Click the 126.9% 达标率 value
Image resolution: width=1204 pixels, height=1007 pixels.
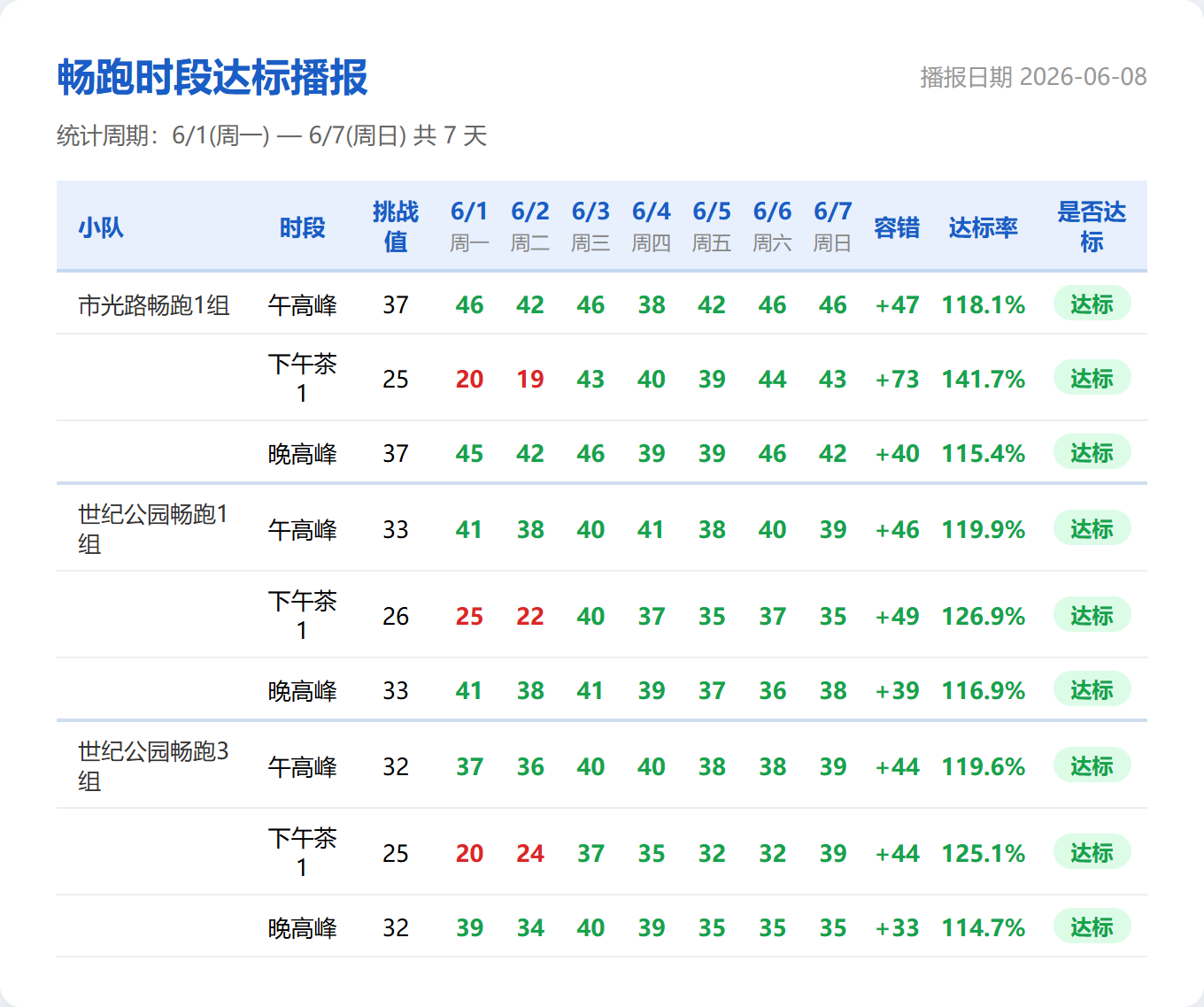pyautogui.click(x=984, y=617)
